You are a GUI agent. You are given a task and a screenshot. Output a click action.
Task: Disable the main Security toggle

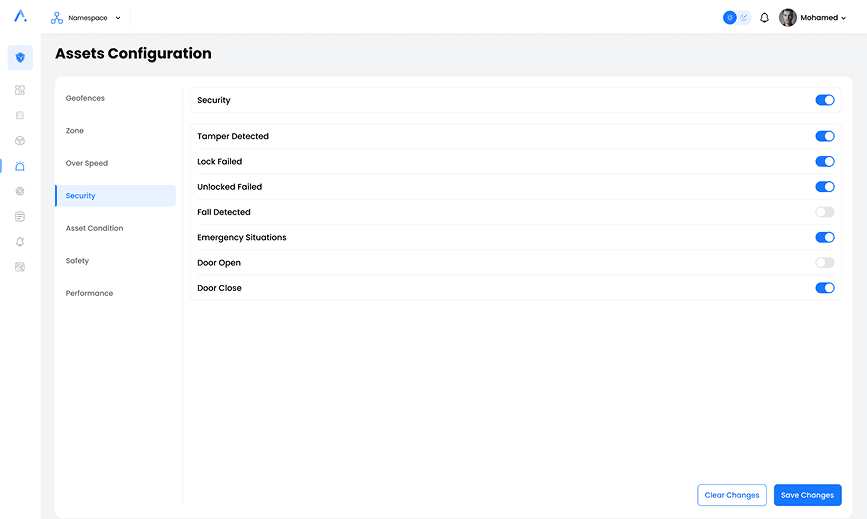[x=825, y=100]
